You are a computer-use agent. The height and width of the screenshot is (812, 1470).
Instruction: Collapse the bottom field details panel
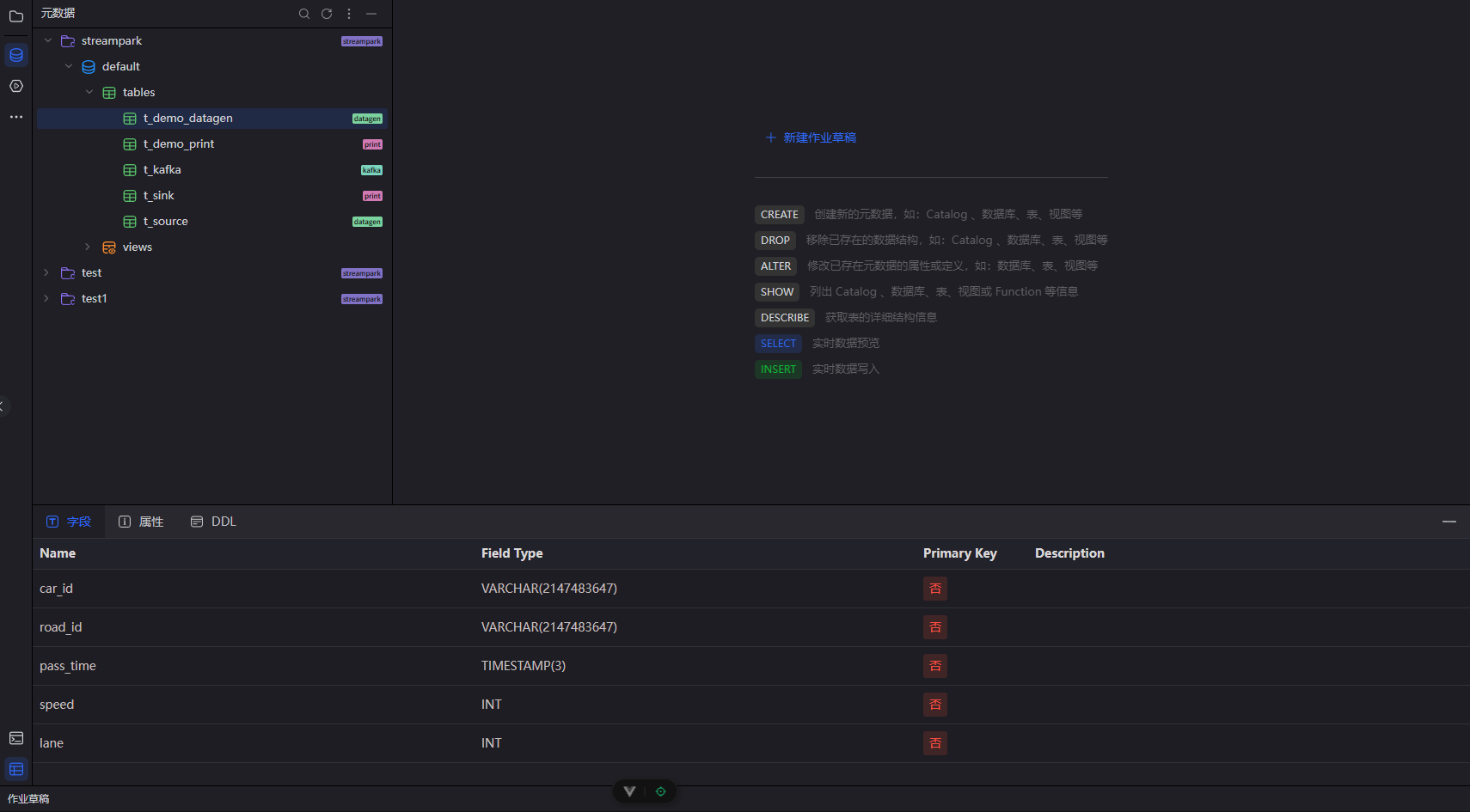tap(1449, 522)
